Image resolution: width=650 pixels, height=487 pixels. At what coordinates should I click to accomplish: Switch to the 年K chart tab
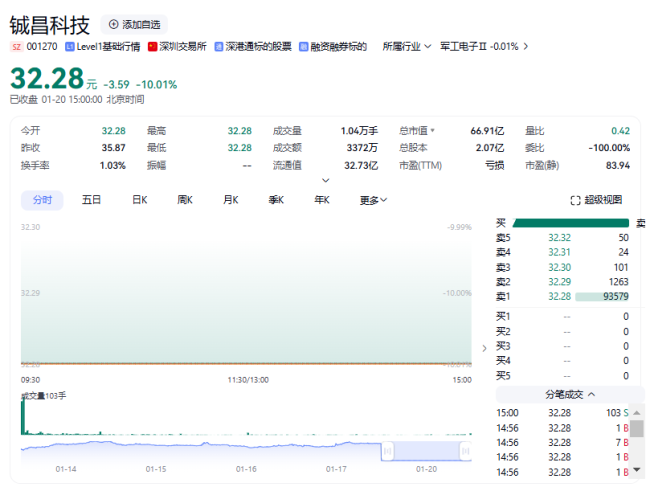coord(322,200)
